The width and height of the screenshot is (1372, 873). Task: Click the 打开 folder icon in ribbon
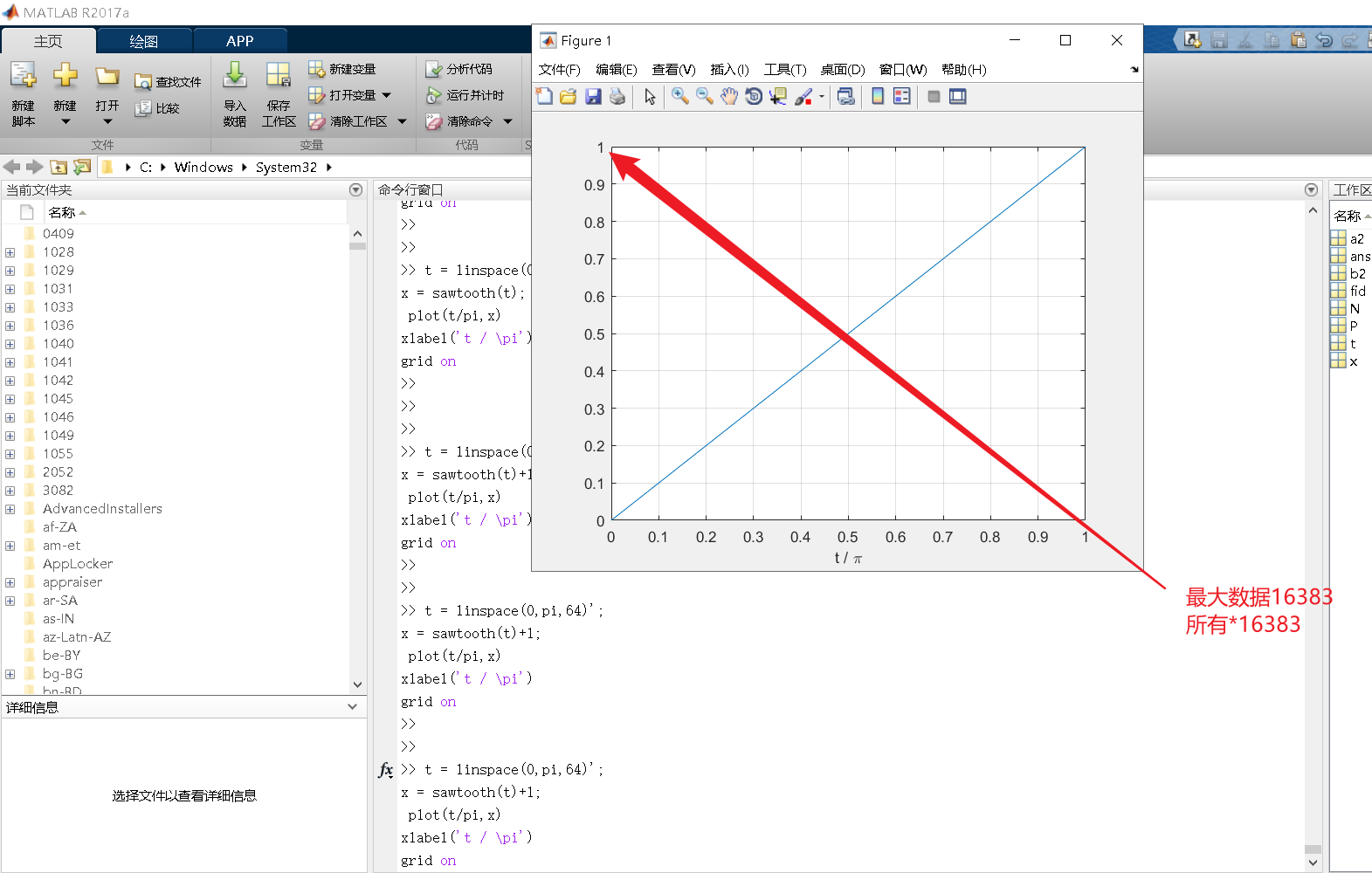pos(107,77)
